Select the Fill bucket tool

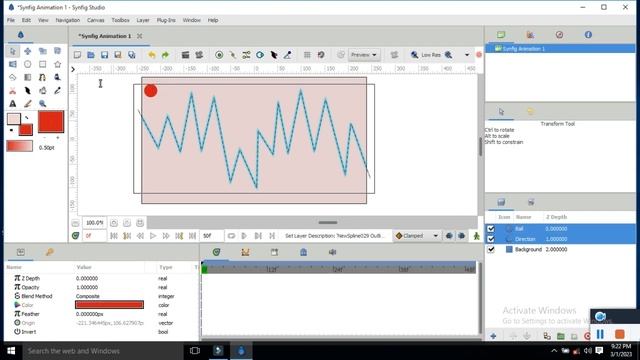(x=42, y=90)
